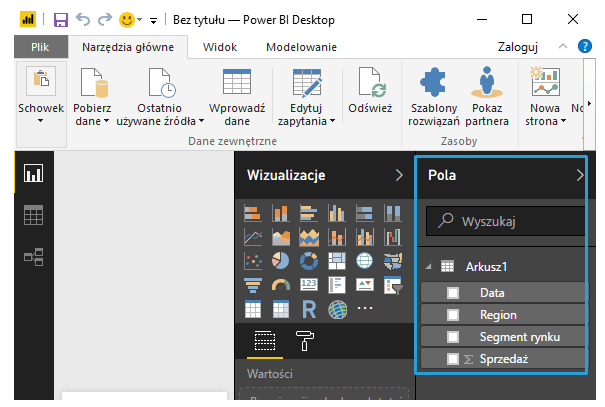Add a gauge visual
This screenshot has height=407, width=605.
pos(281,285)
